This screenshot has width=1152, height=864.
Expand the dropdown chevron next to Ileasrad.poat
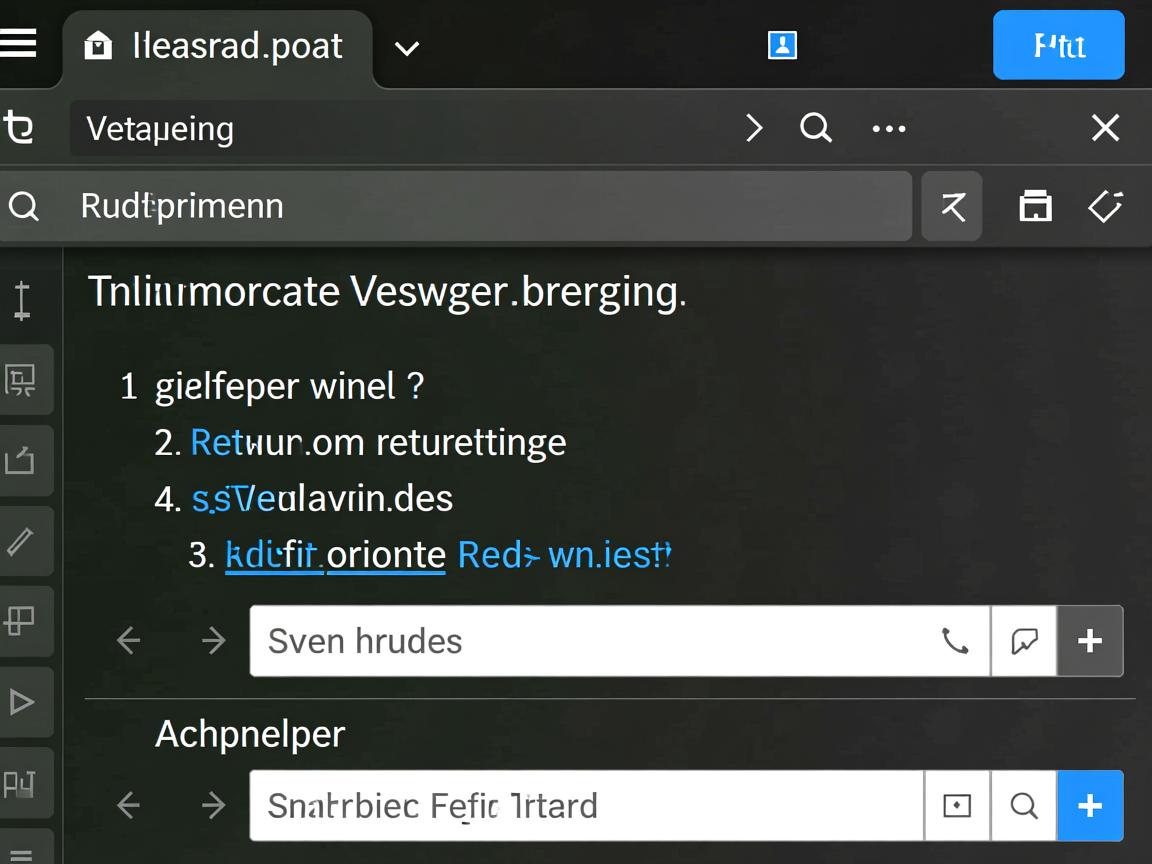pos(407,48)
